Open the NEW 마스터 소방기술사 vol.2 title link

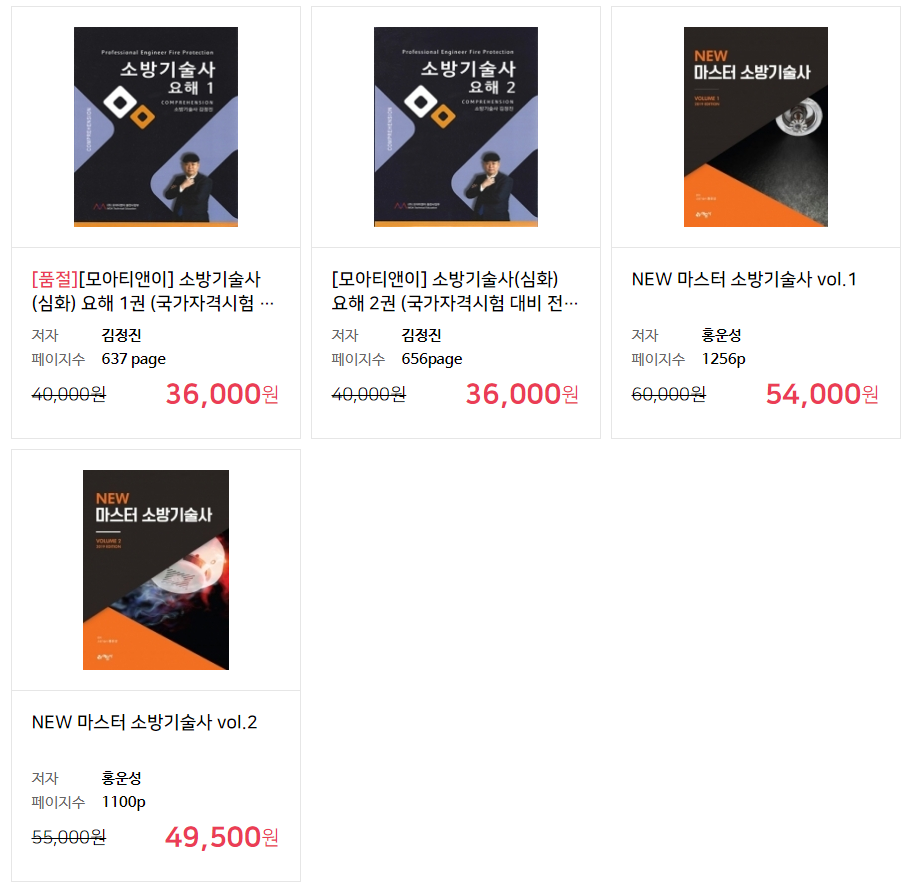coord(144,723)
